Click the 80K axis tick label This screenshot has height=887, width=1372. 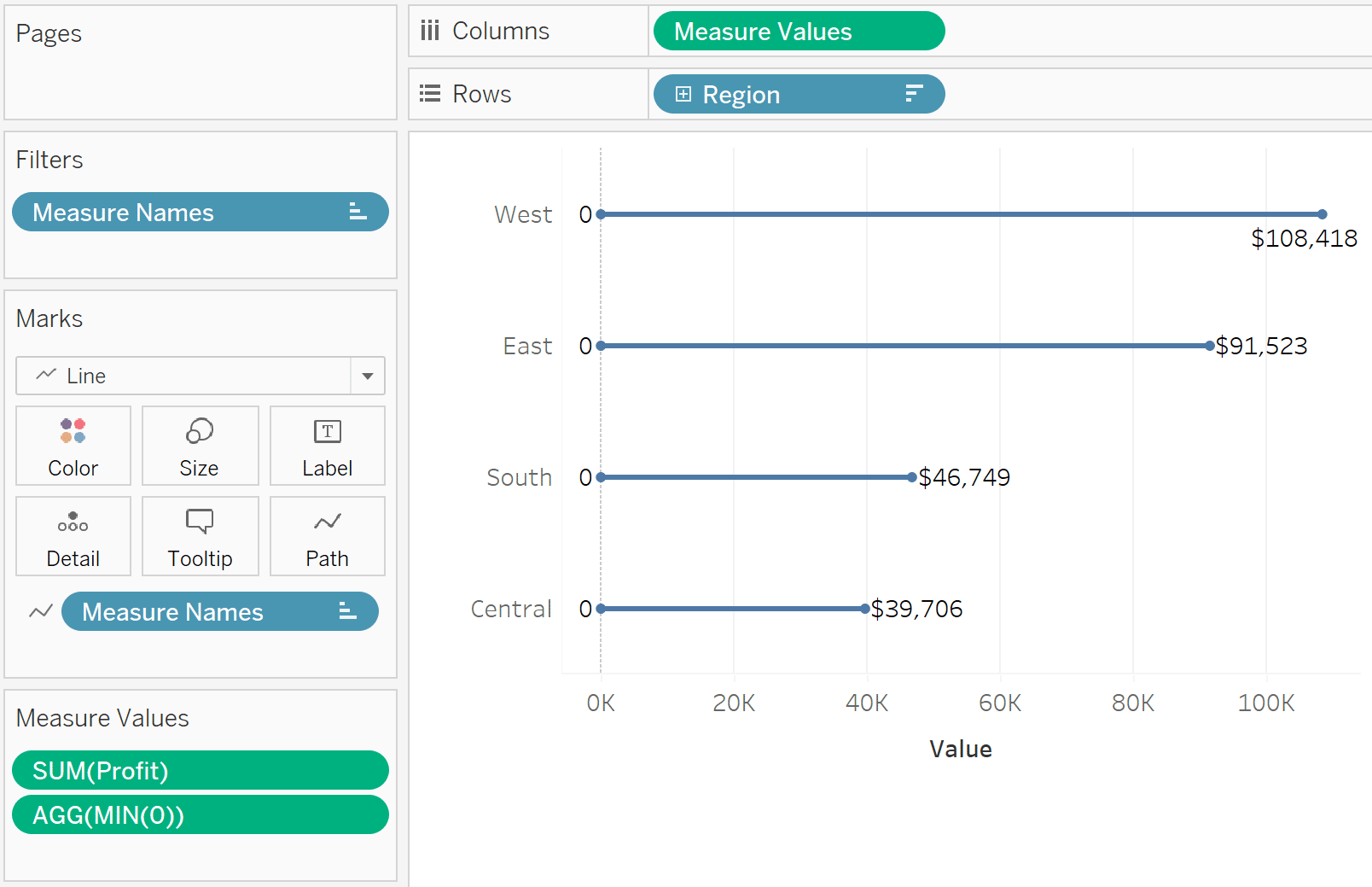pos(1133,703)
